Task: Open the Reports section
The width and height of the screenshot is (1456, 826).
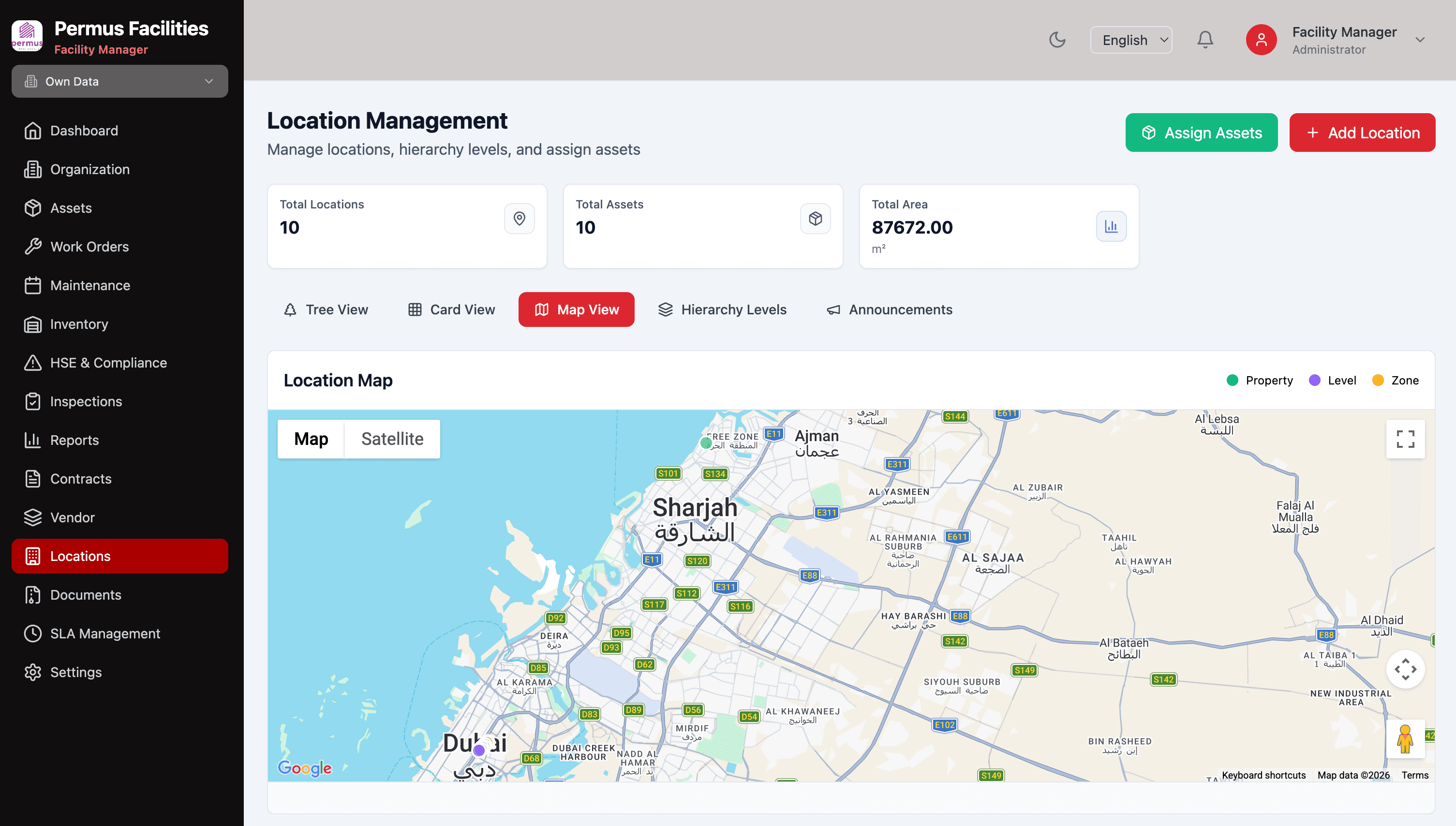Action: pyautogui.click(x=74, y=440)
